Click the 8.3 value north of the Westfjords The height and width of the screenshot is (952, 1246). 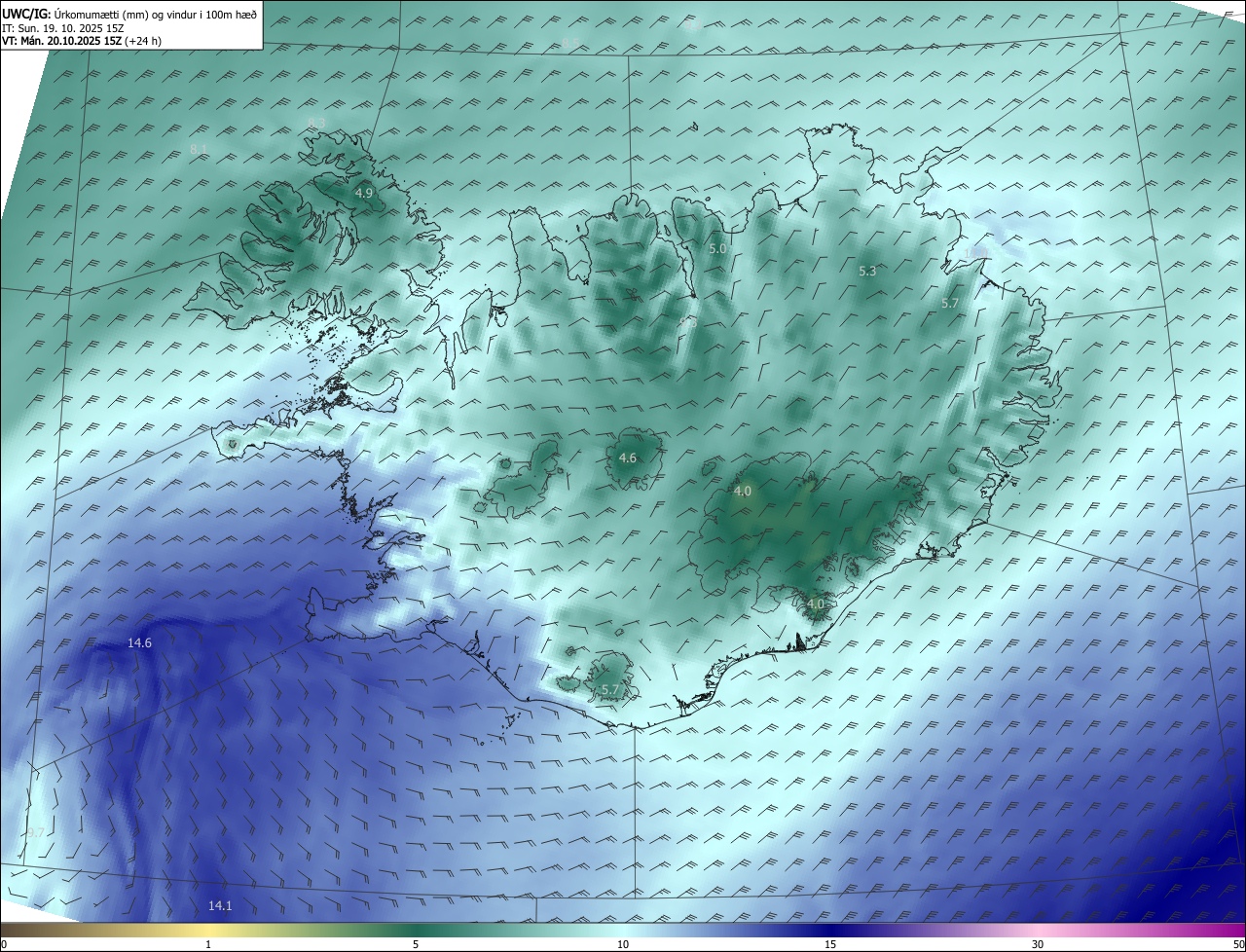(316, 123)
